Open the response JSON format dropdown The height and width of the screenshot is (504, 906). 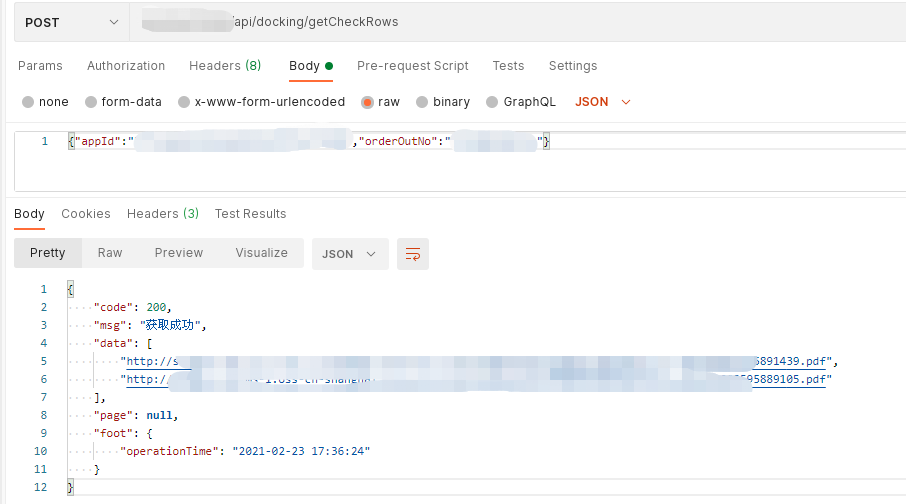point(349,254)
